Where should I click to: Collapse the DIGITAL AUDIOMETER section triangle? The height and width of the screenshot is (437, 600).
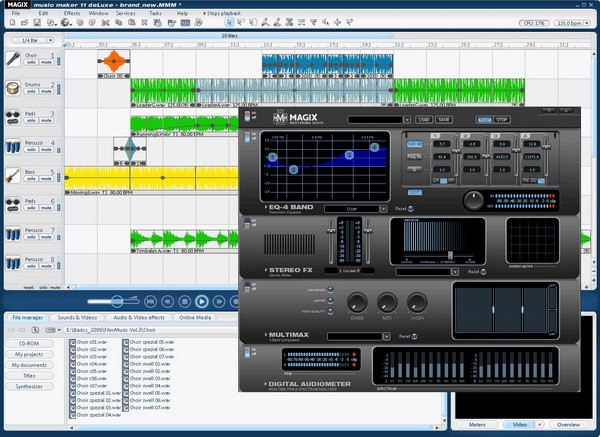click(265, 383)
